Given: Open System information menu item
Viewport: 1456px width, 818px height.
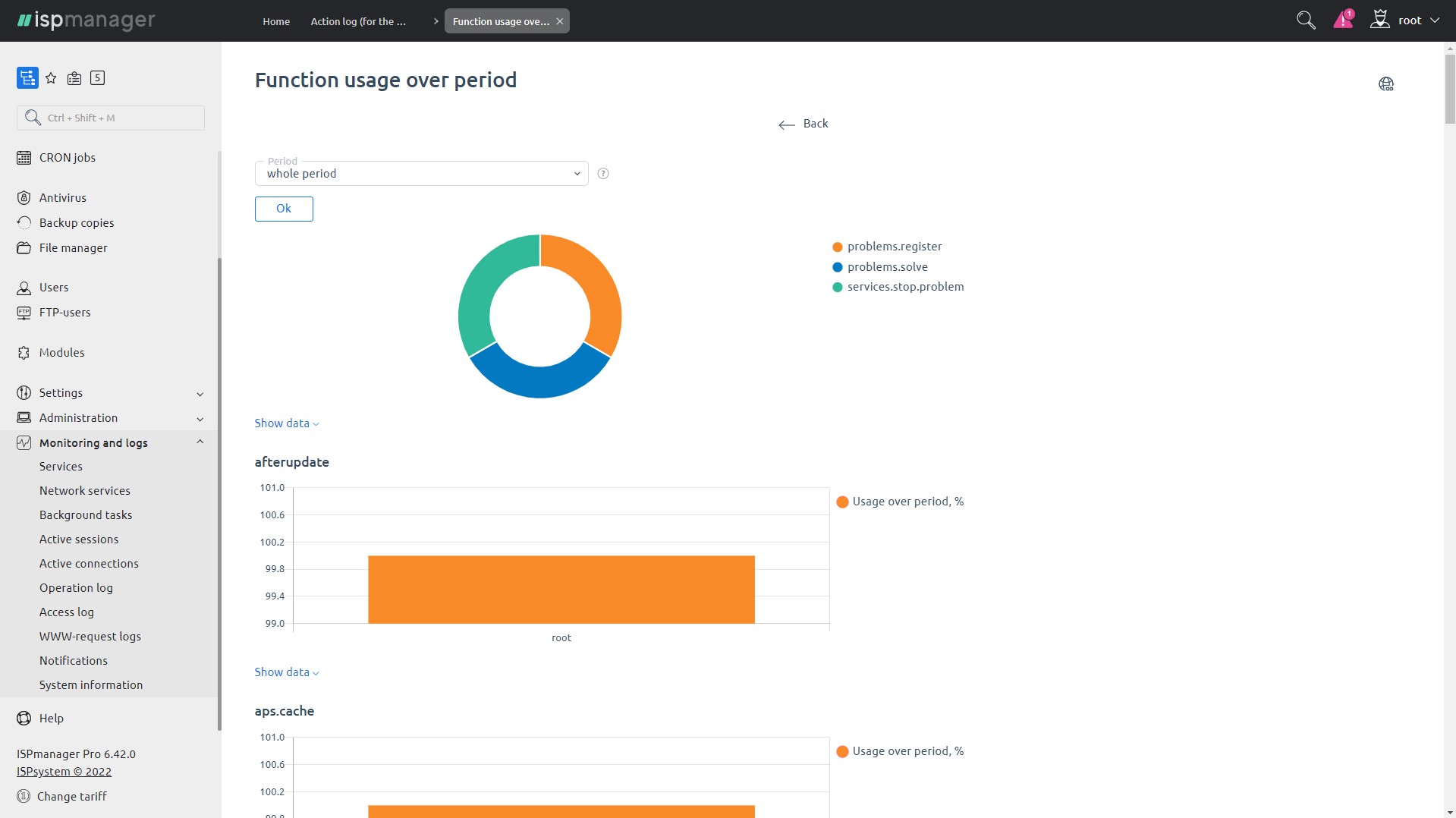Looking at the screenshot, I should [91, 685].
